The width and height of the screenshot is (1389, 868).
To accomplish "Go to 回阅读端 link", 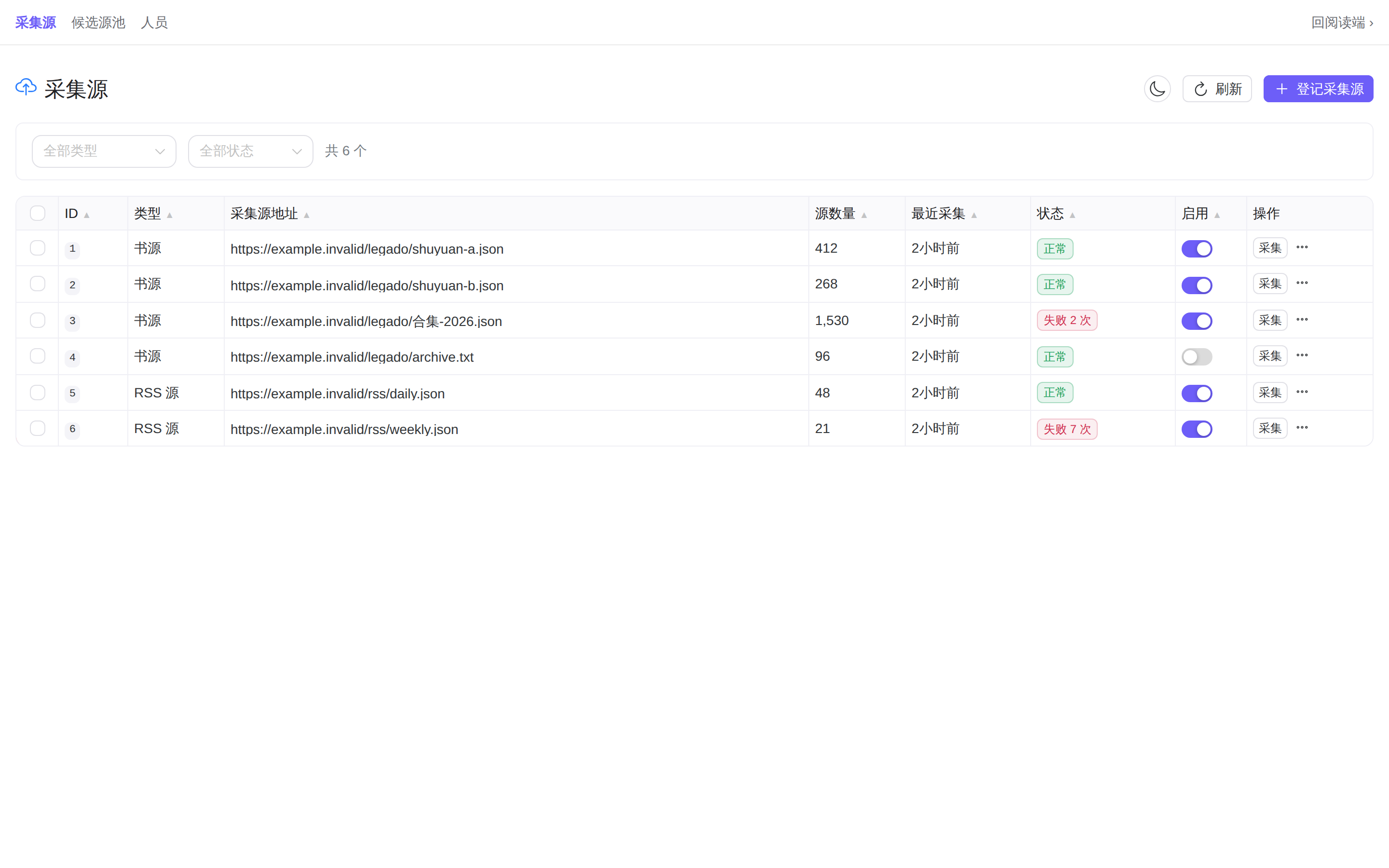I will point(1342,22).
